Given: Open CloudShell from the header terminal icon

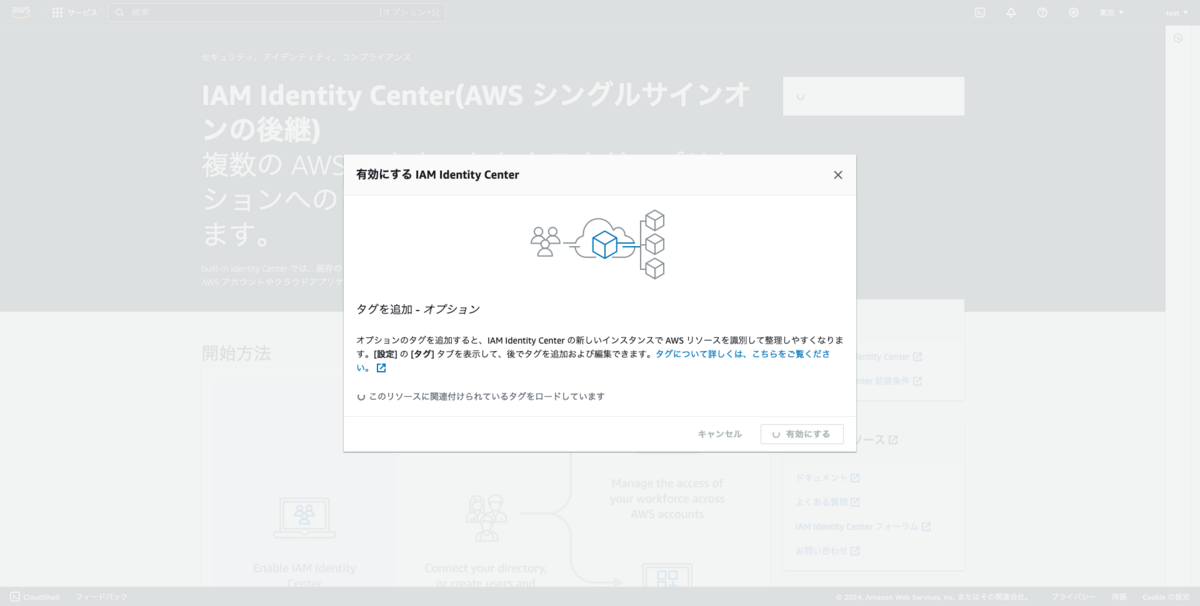Looking at the screenshot, I should 980,12.
